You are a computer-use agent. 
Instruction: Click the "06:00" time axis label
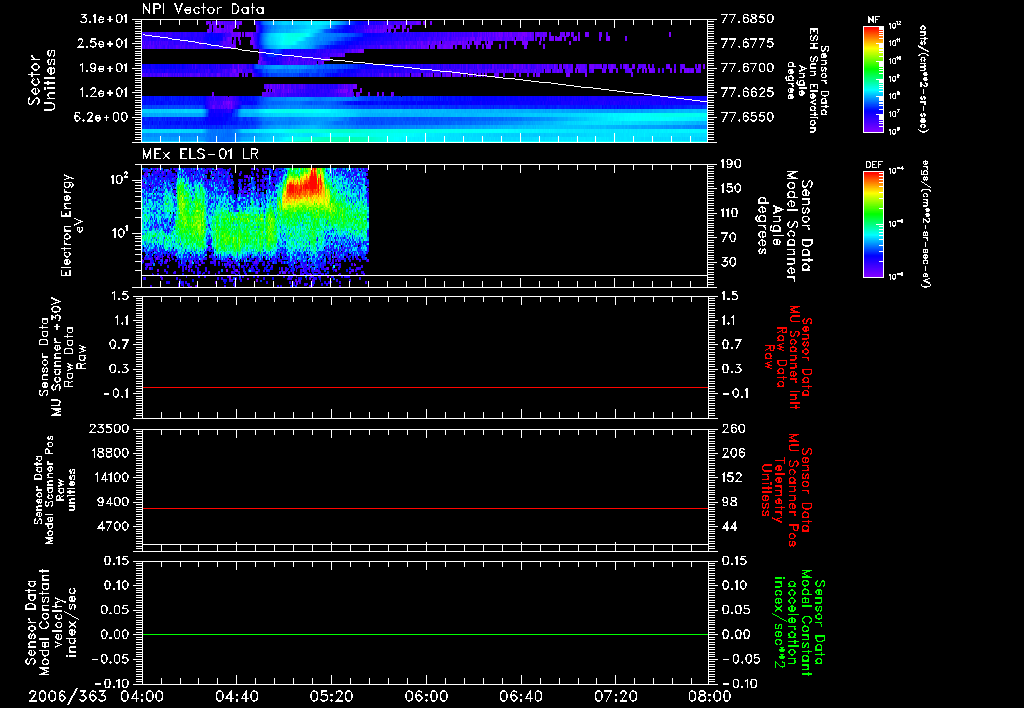pos(426,696)
